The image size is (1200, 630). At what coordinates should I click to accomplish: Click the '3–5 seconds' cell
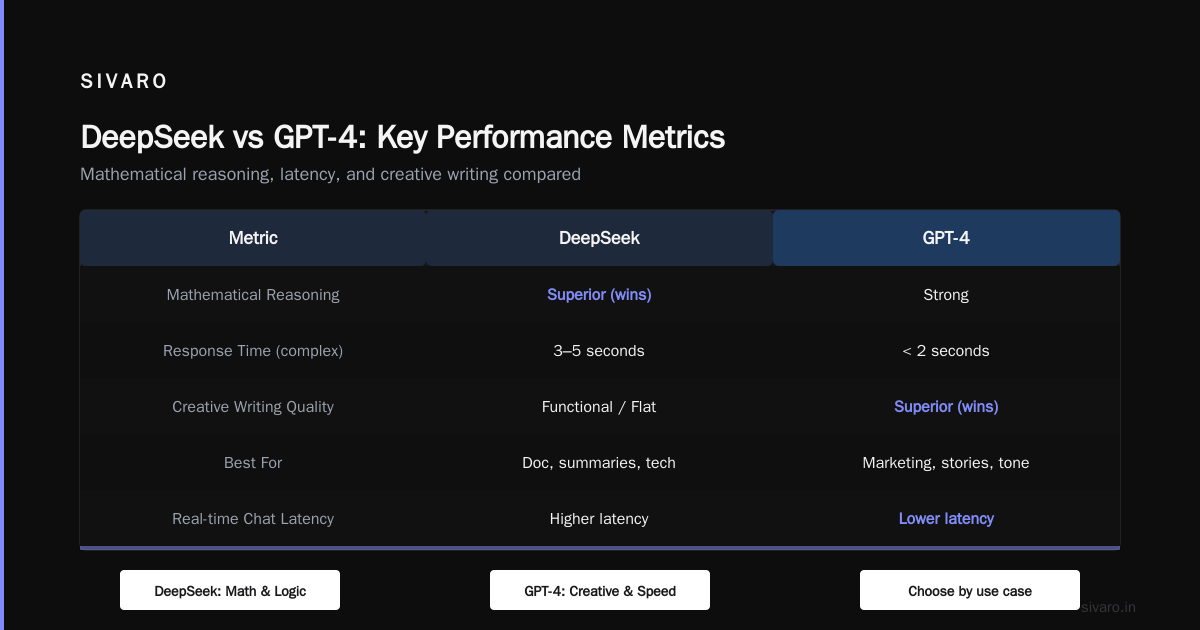(x=599, y=351)
